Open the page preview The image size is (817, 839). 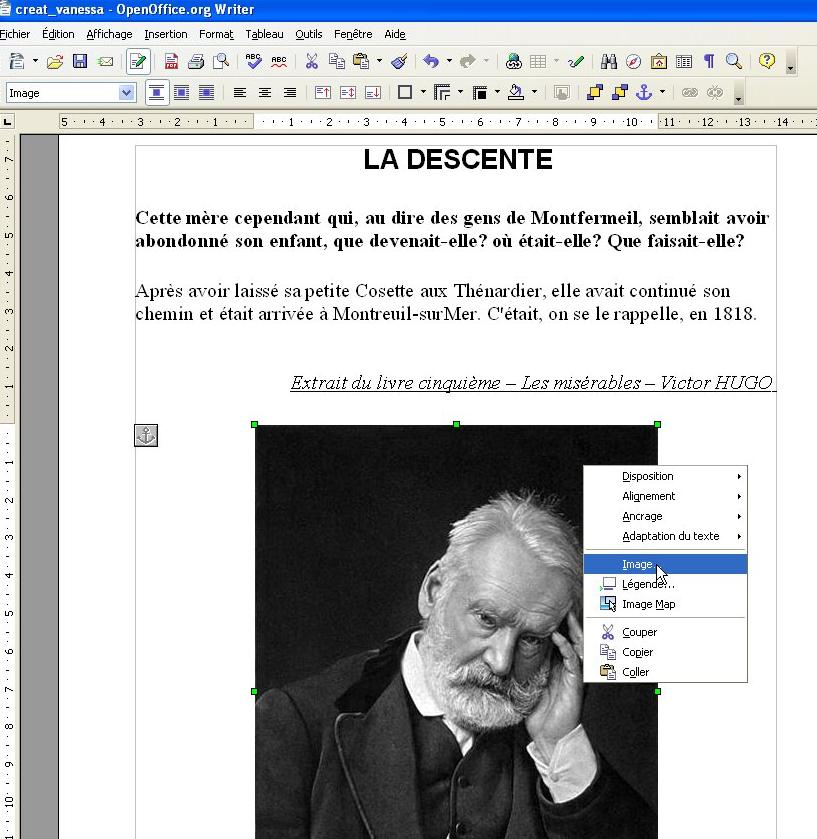tap(221, 62)
